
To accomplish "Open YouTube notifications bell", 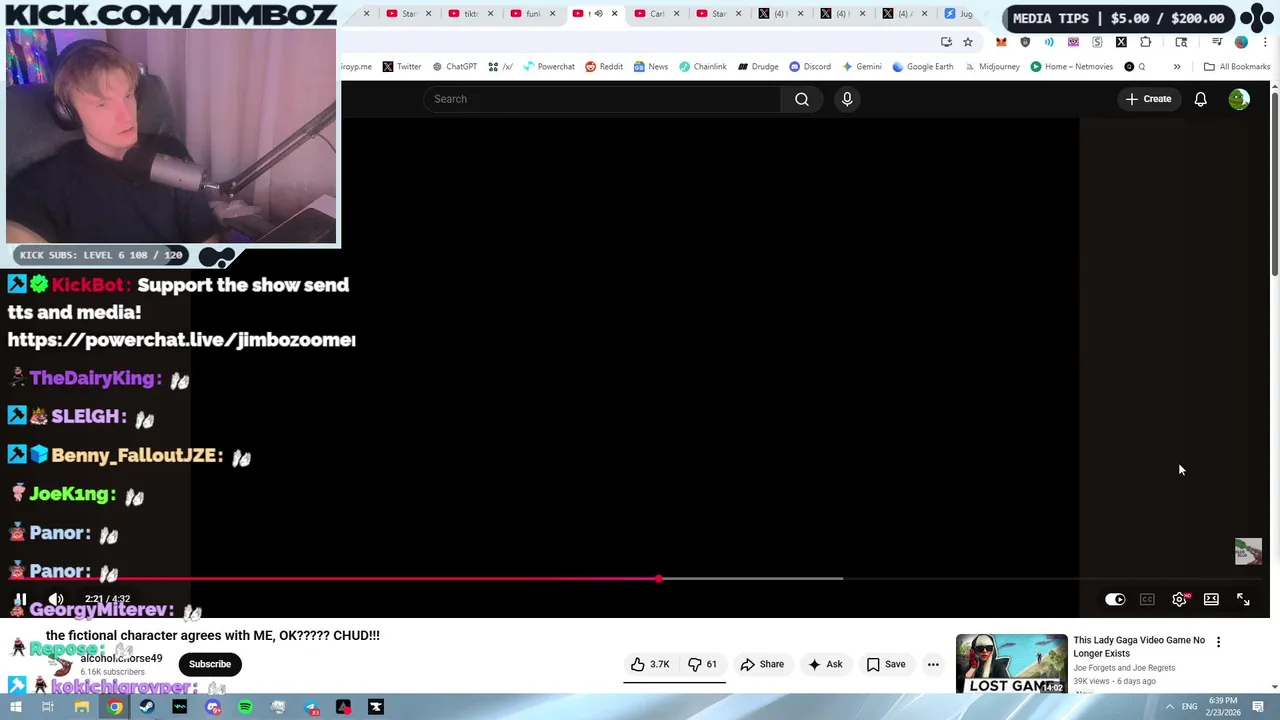I will click(1201, 99).
